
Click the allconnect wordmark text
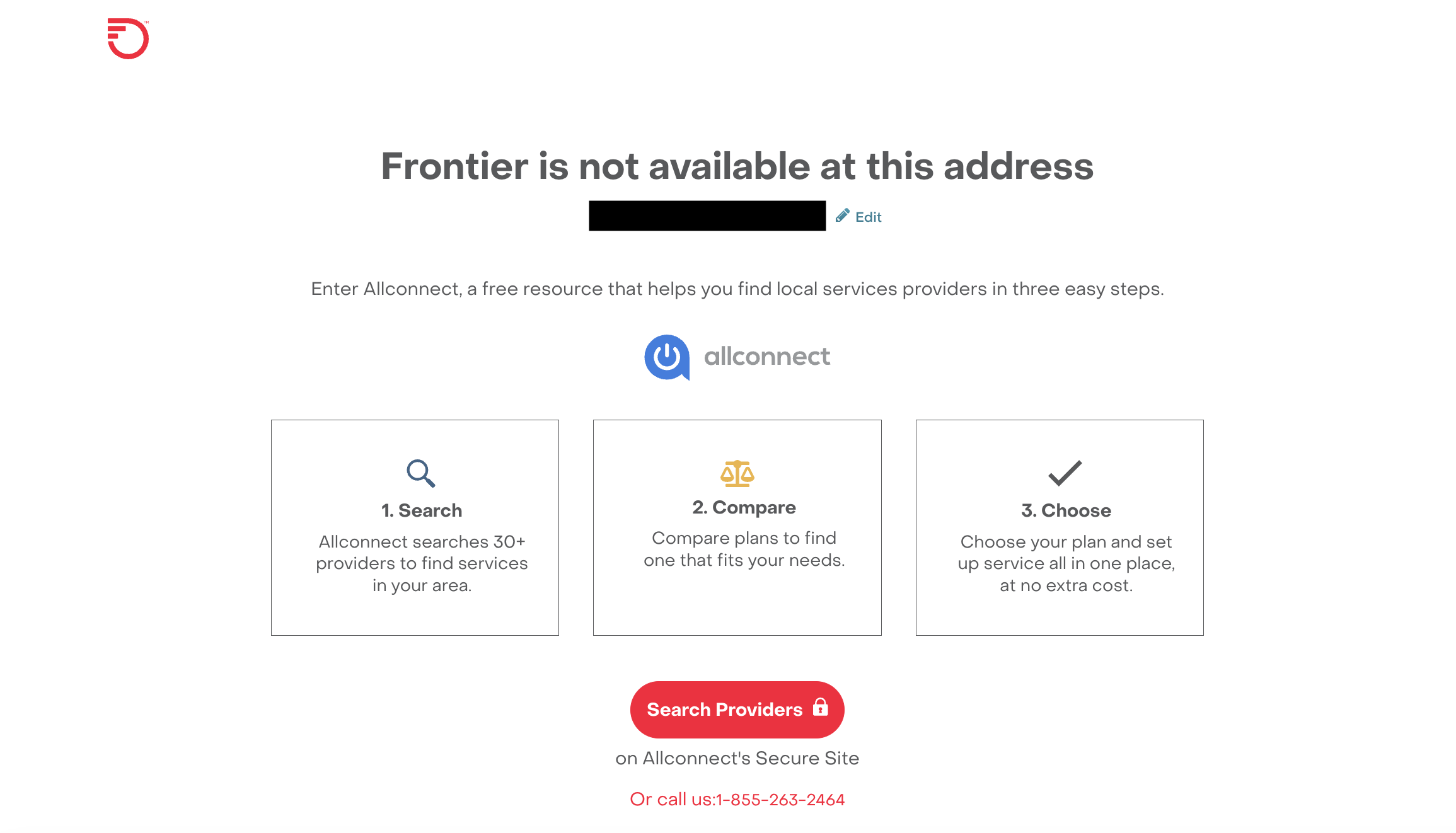pos(767,357)
